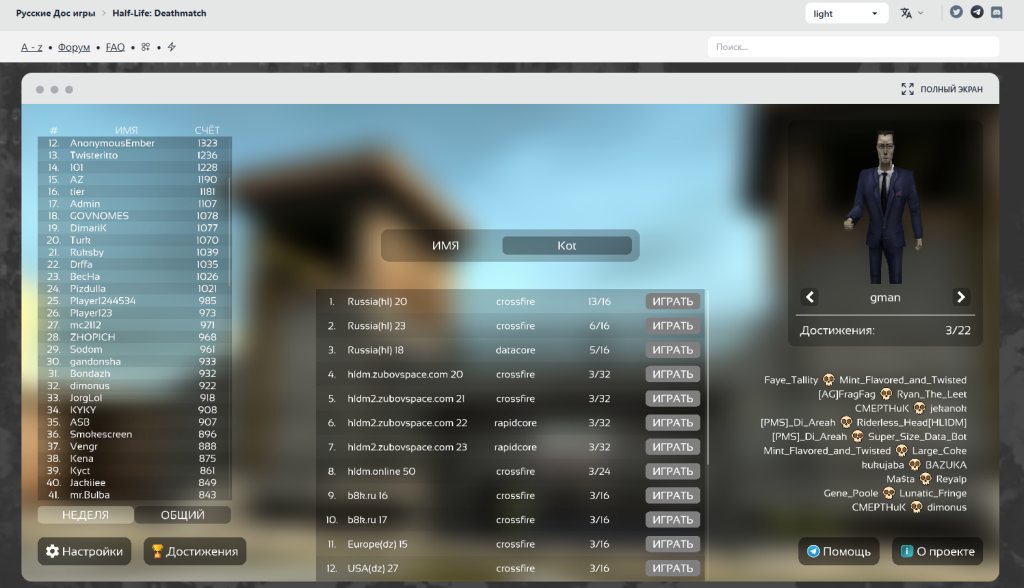Image resolution: width=1024 pixels, height=588 pixels.
Task: Play on hldm2.zubovspace.com 23 server
Action: pos(673,447)
